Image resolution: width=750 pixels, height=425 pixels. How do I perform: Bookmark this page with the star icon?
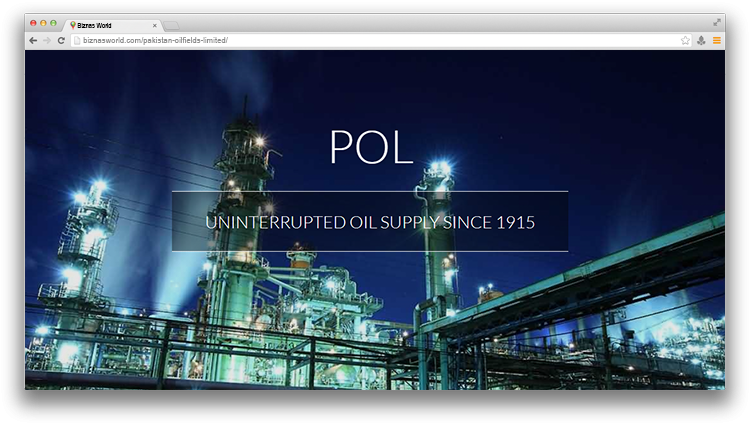tap(685, 40)
